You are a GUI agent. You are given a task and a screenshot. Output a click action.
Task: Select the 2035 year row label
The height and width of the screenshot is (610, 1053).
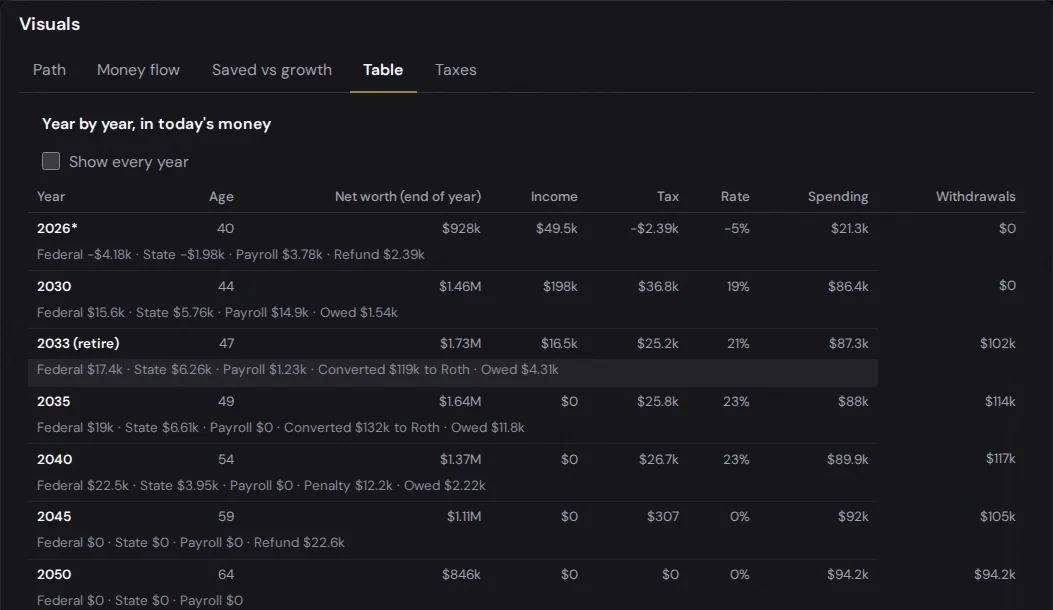point(54,401)
